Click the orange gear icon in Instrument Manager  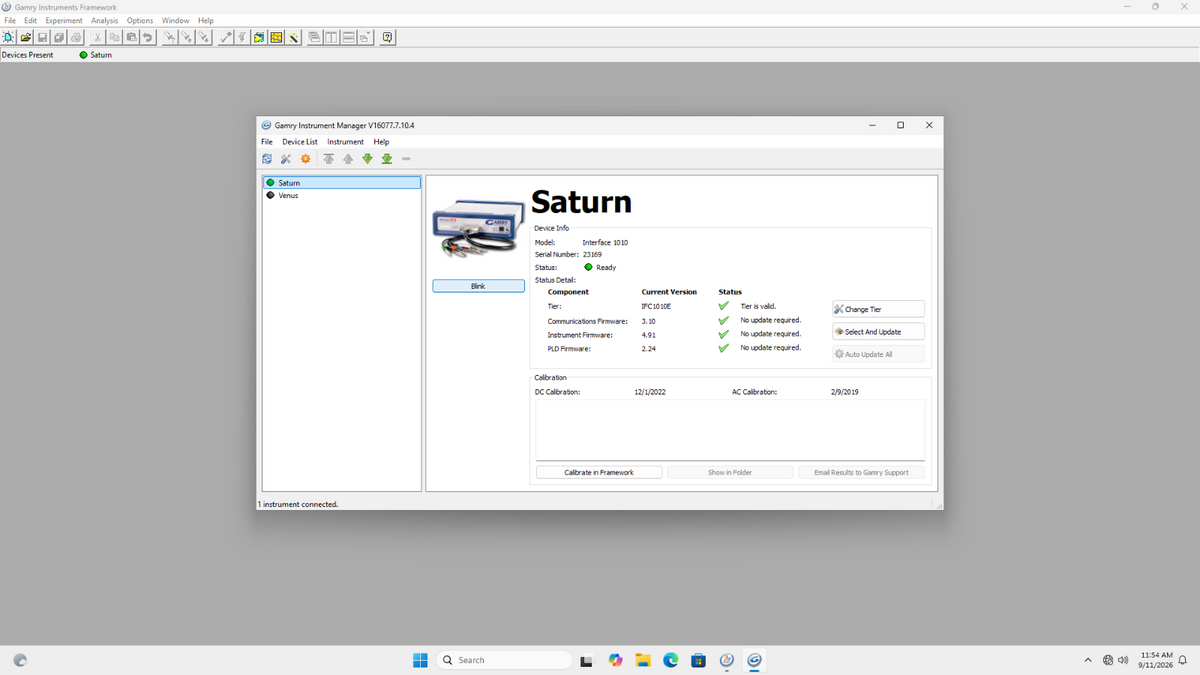point(305,158)
